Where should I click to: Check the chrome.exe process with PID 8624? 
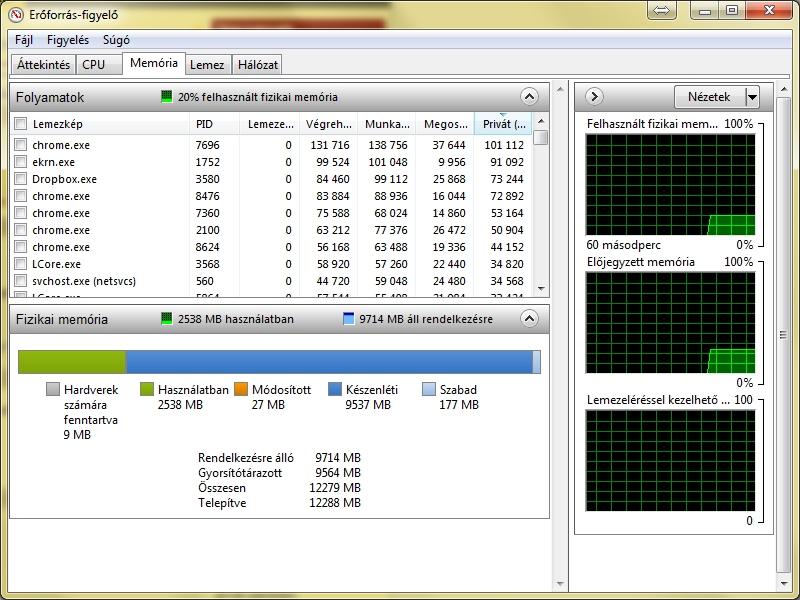(x=20, y=246)
